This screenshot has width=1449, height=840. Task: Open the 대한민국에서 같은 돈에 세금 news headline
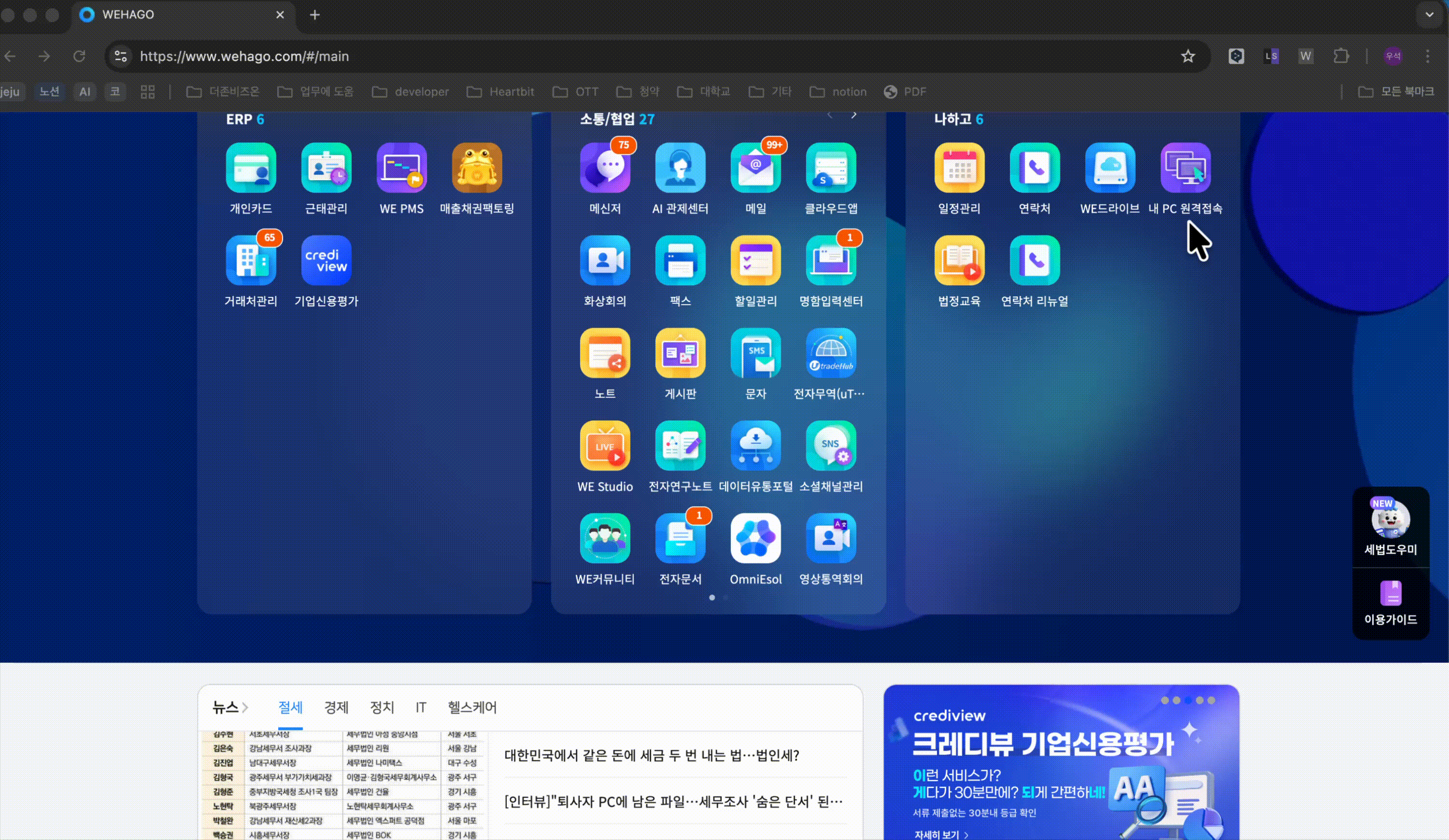click(x=652, y=756)
